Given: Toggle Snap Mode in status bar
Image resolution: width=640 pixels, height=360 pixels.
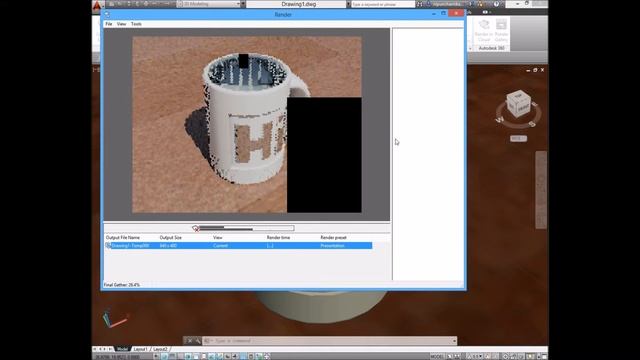Looking at the screenshot, I should 164,356.
